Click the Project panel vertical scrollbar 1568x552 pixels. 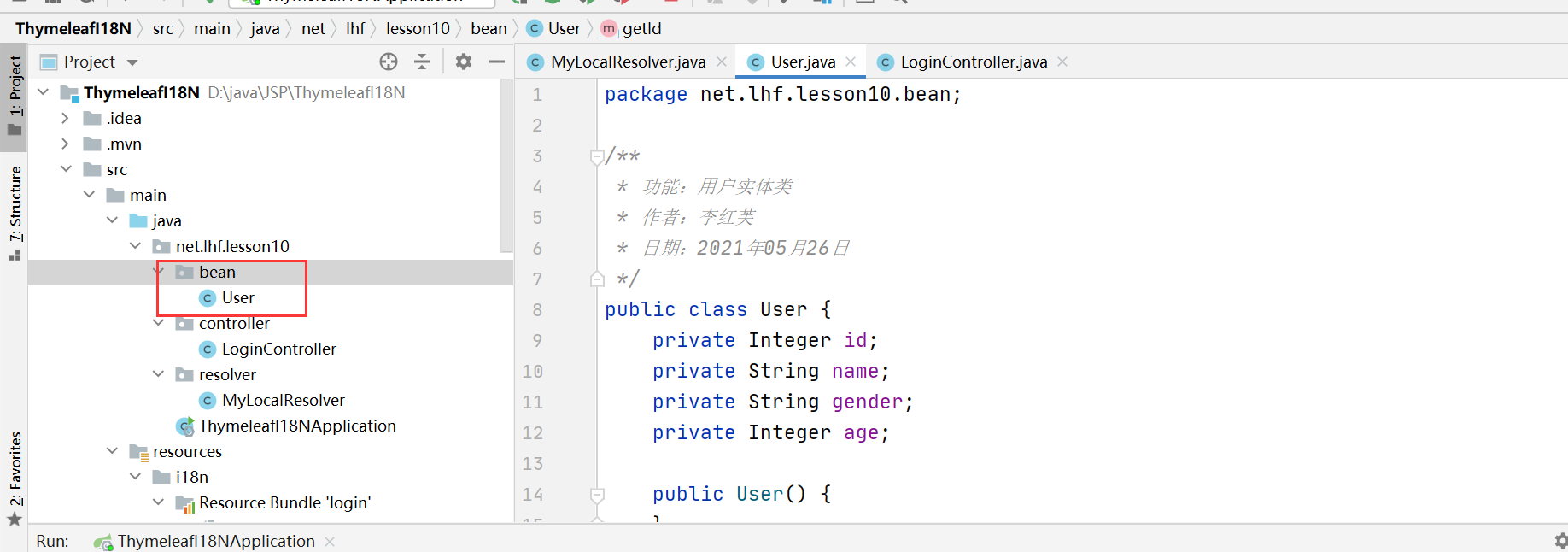(x=506, y=167)
